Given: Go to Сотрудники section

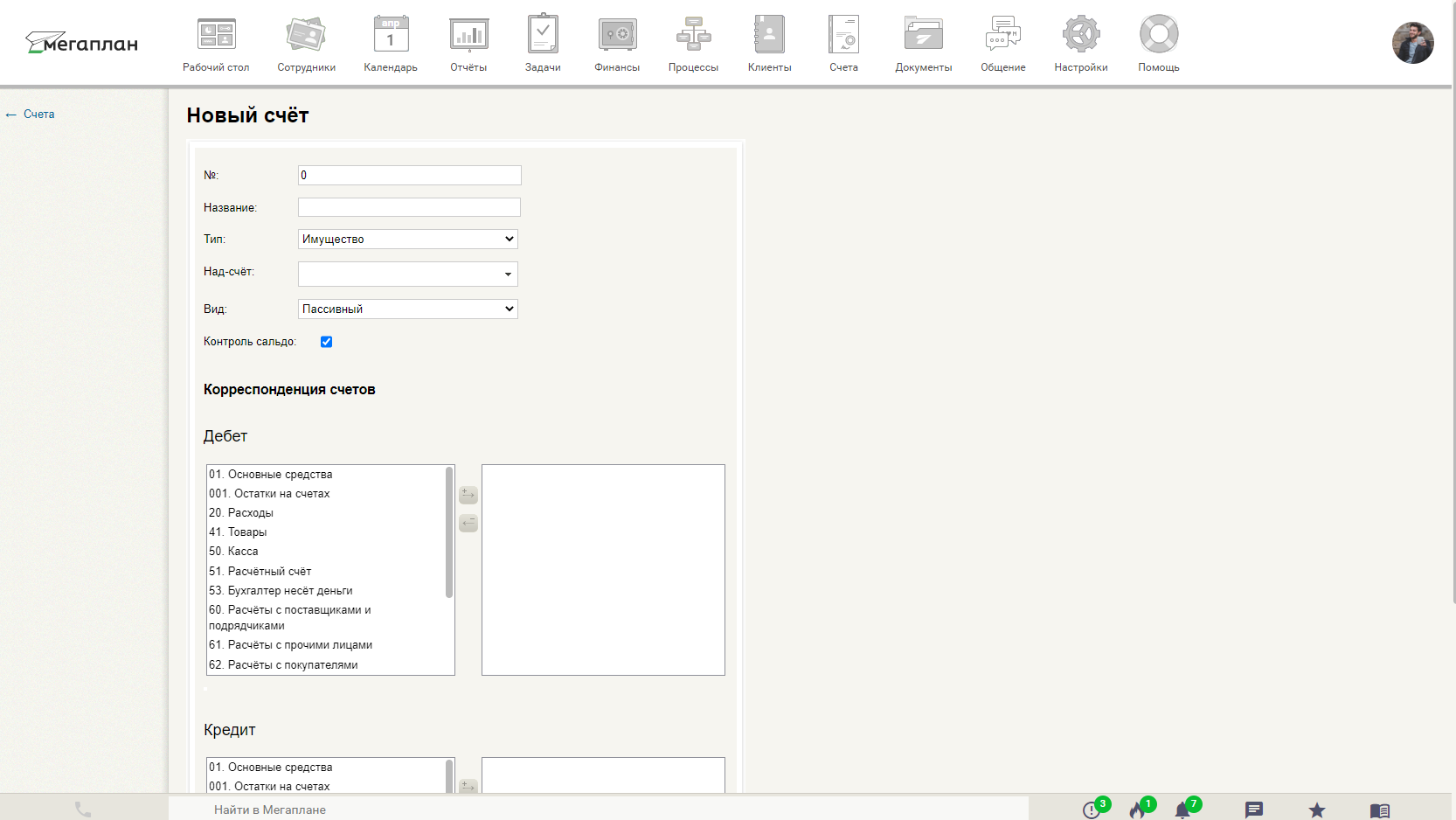Looking at the screenshot, I should coord(306,36).
